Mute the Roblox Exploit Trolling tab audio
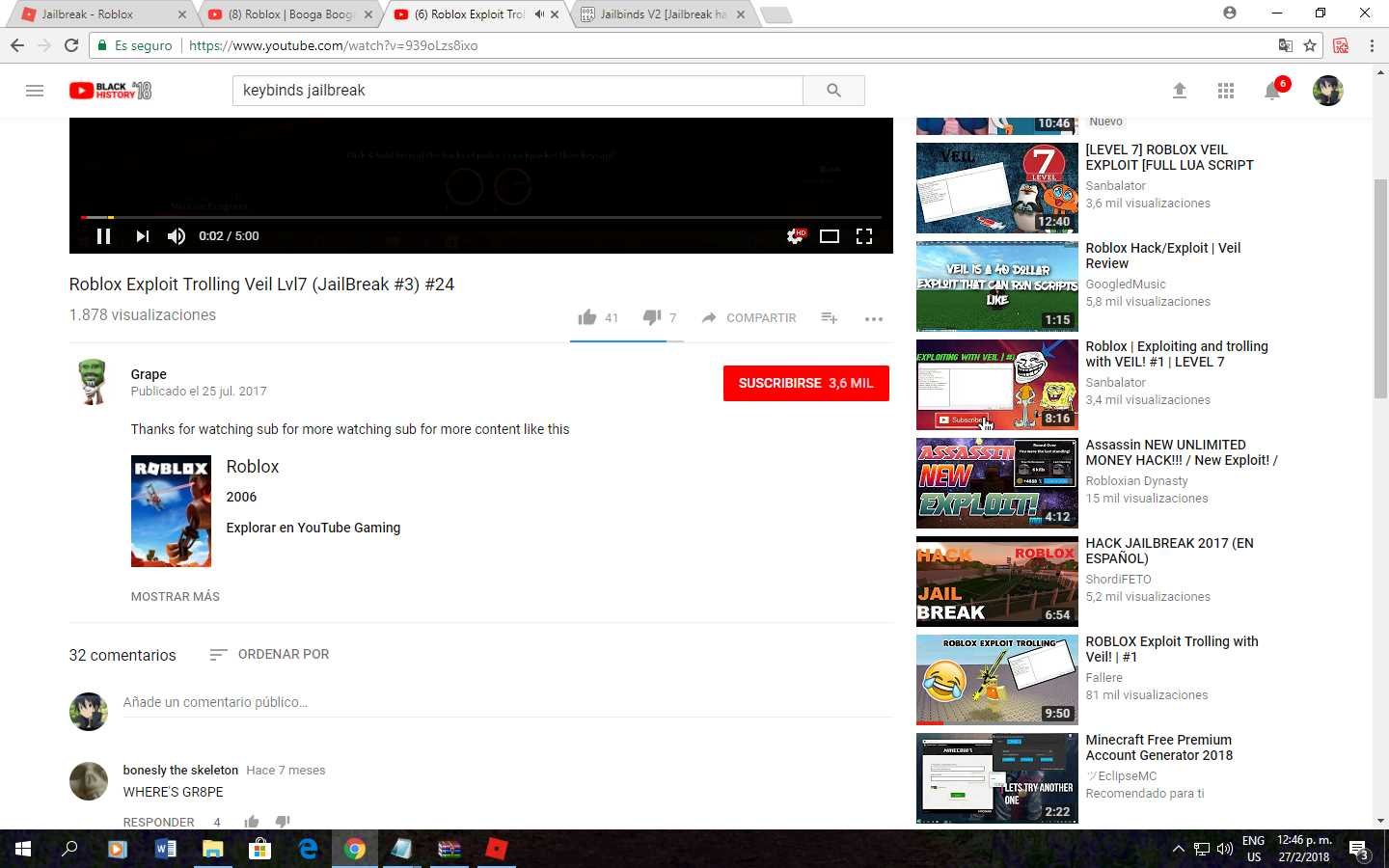Image resolution: width=1389 pixels, height=868 pixels. [x=539, y=14]
